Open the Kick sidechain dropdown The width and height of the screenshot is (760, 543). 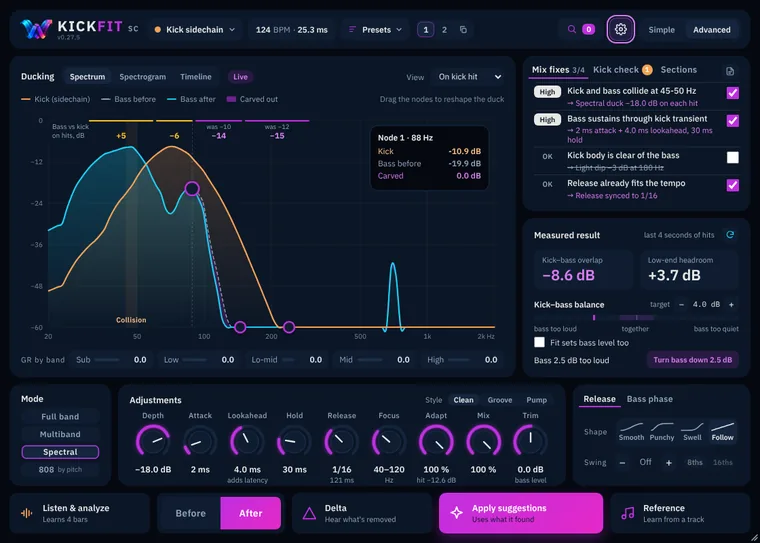(x=194, y=30)
